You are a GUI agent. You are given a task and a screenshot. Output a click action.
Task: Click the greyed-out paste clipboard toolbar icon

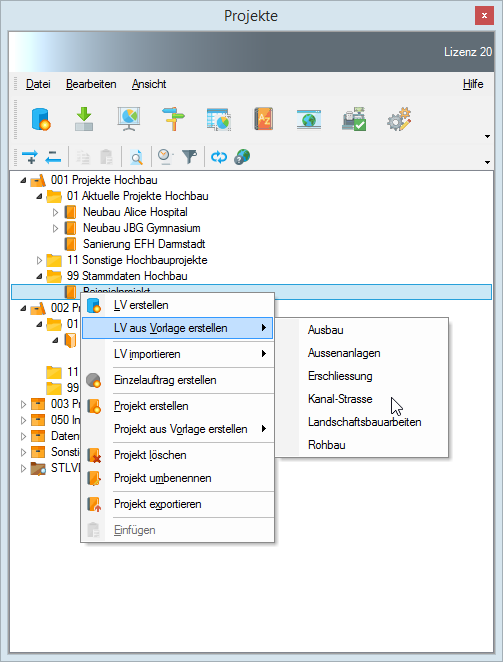pos(106,157)
